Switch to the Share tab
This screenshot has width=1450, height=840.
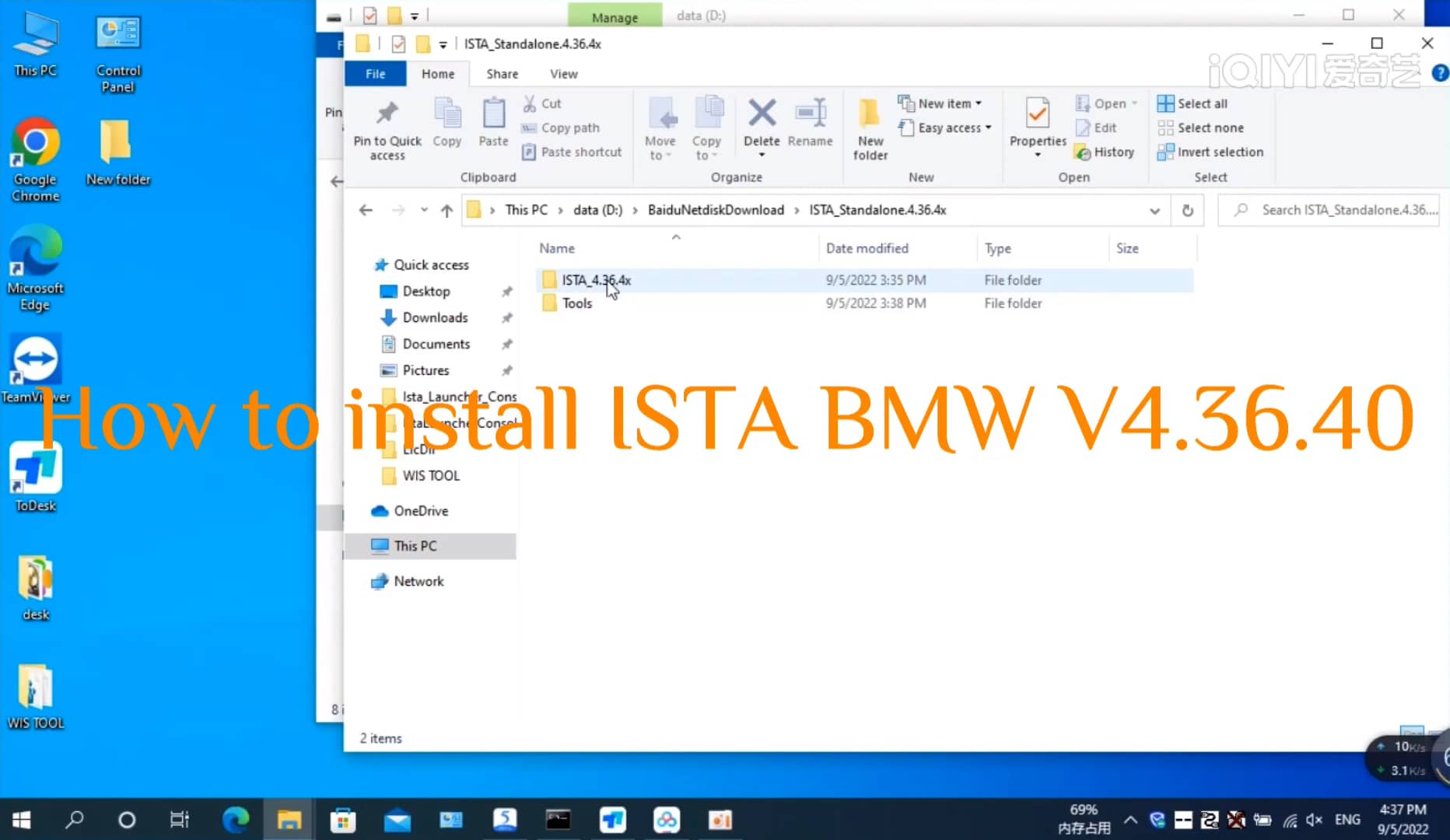click(x=502, y=73)
